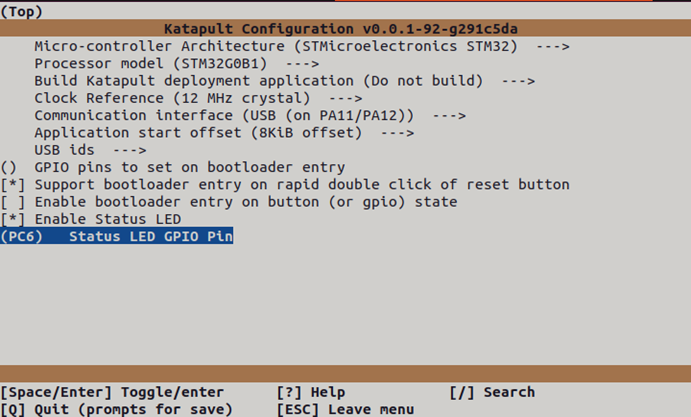Screen dimensions: 691x417
Task: Expand Application start offset arrow
Action: 397,132
